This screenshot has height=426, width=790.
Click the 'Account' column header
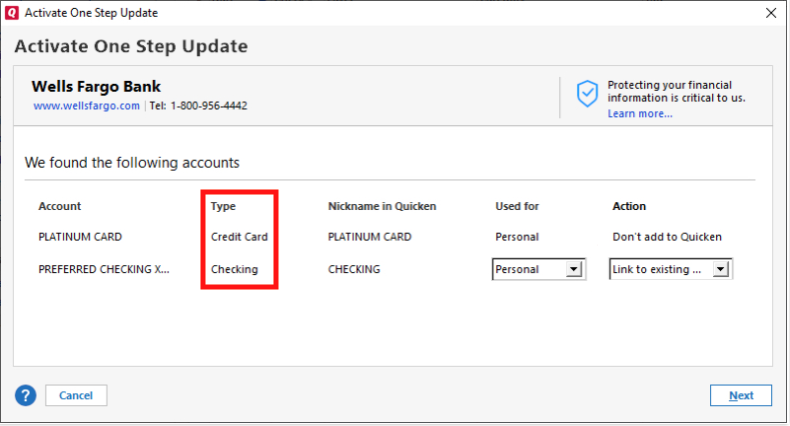[59, 206]
